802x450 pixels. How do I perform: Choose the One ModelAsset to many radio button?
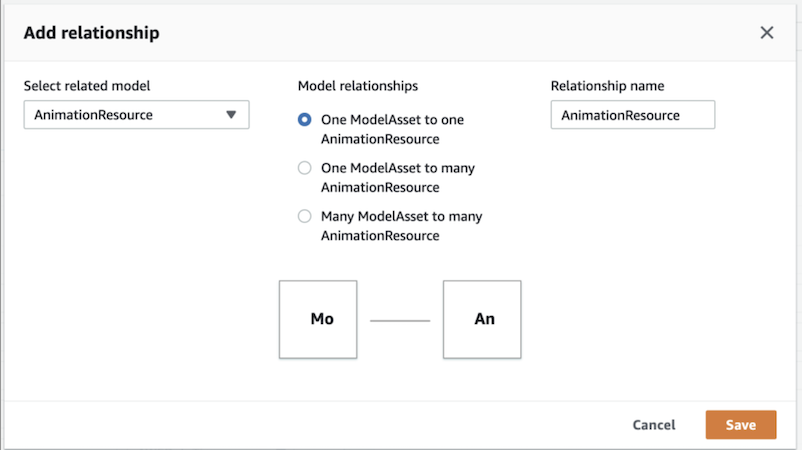pos(305,168)
